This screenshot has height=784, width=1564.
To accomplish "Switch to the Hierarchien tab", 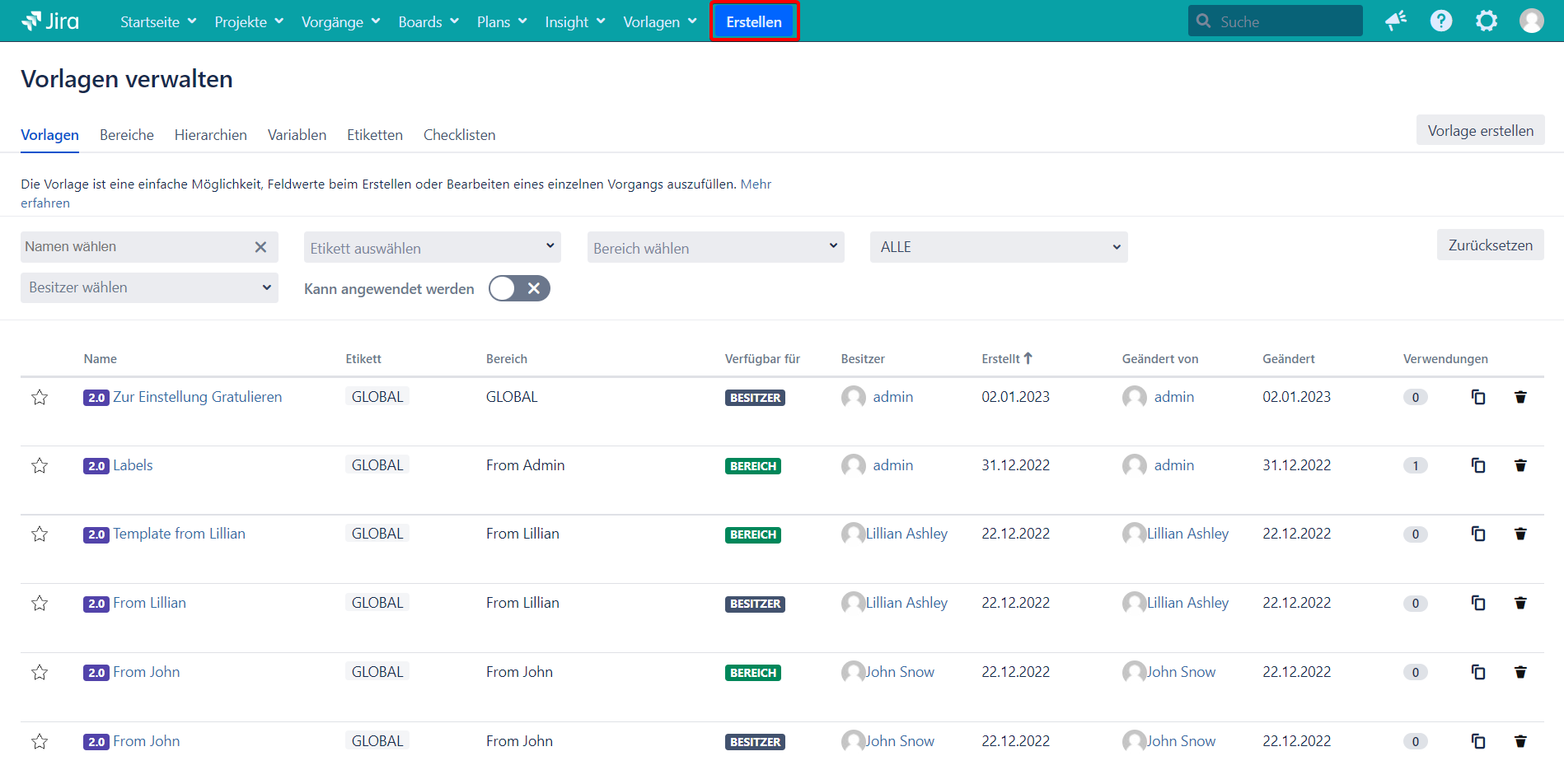I will (x=210, y=135).
